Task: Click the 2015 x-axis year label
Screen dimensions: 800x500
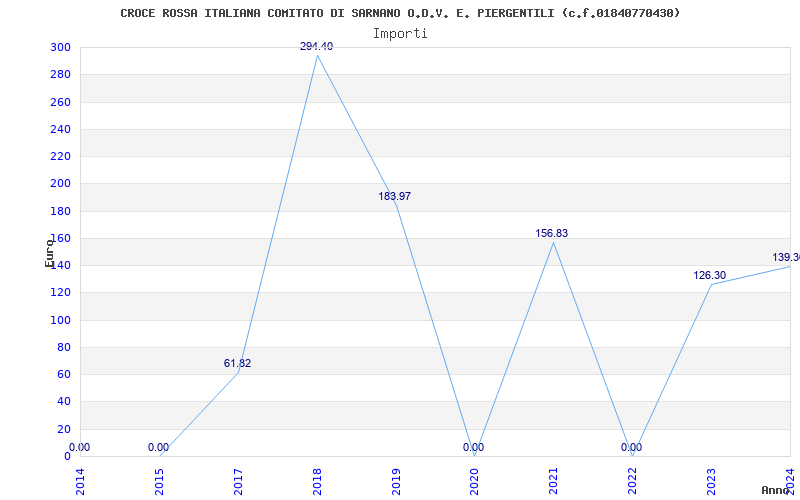Action: (159, 481)
